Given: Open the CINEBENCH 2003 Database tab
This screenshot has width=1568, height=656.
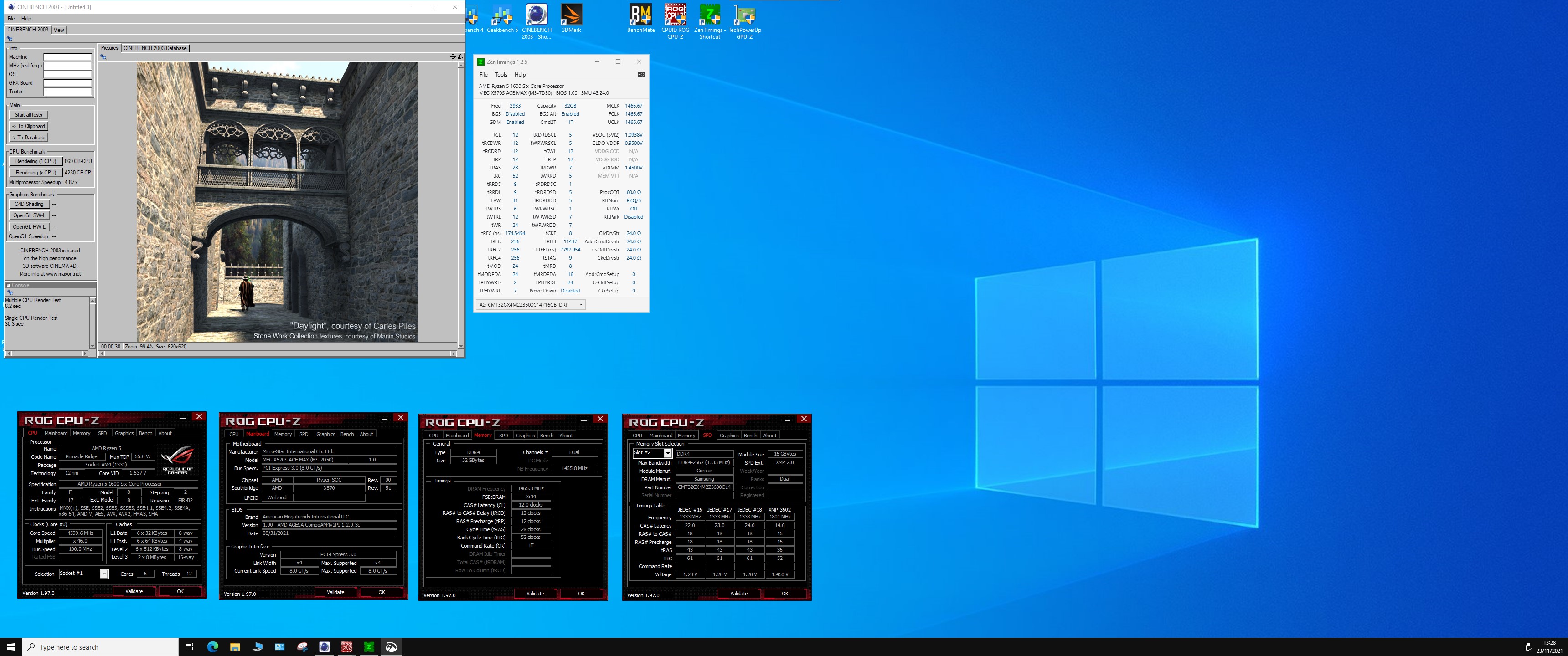Looking at the screenshot, I should [155, 48].
